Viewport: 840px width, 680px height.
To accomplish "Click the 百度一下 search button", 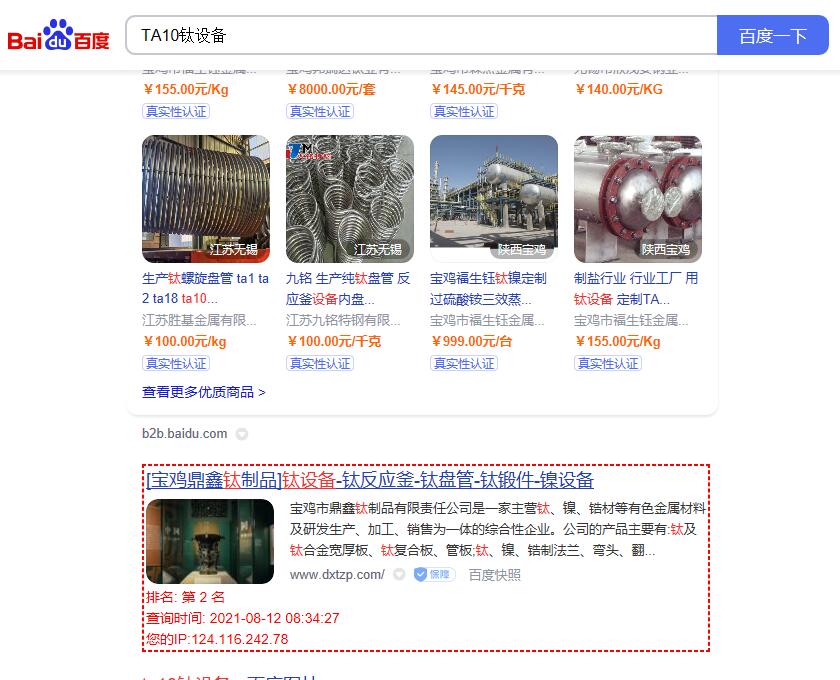I will (x=772, y=35).
